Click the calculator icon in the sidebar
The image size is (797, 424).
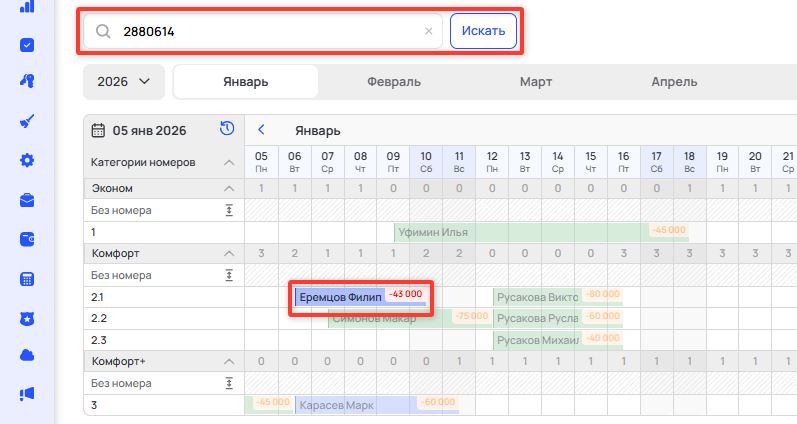tap(27, 278)
